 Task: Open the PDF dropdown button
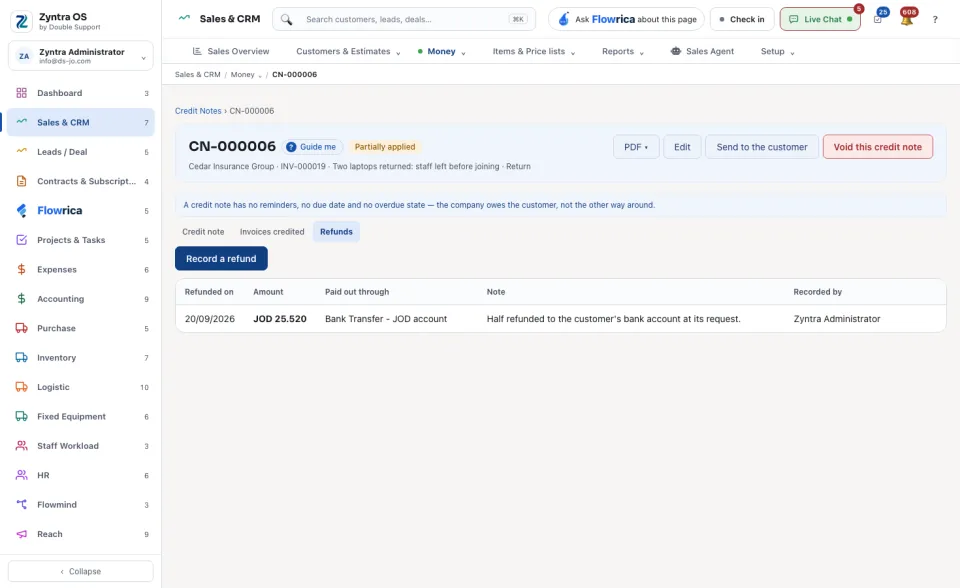pyautogui.click(x=636, y=147)
